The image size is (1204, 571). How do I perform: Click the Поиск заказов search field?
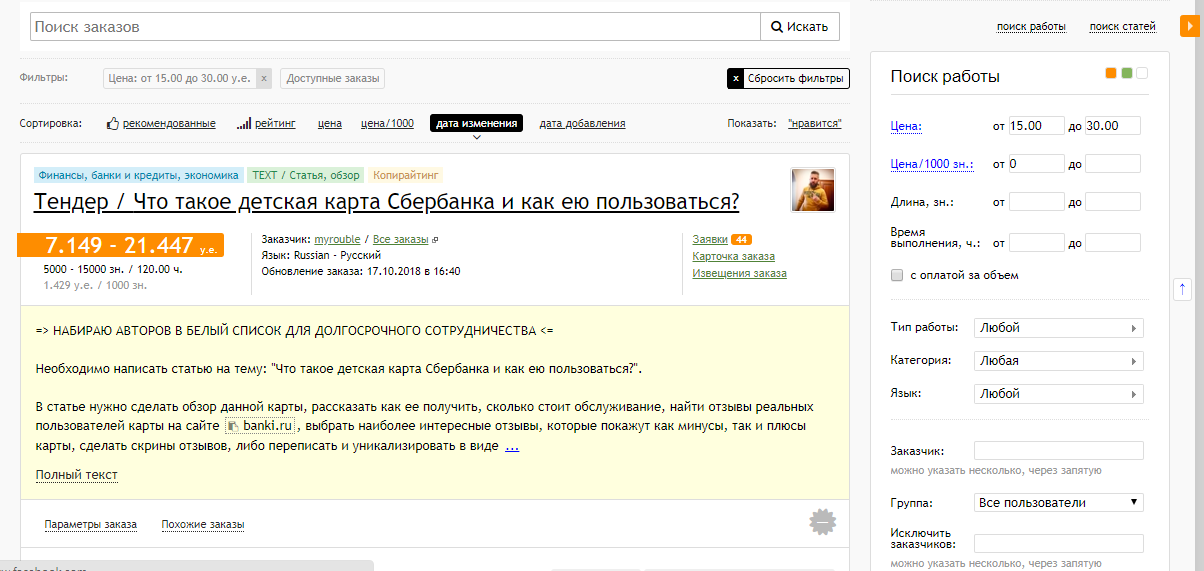pyautogui.click(x=395, y=27)
